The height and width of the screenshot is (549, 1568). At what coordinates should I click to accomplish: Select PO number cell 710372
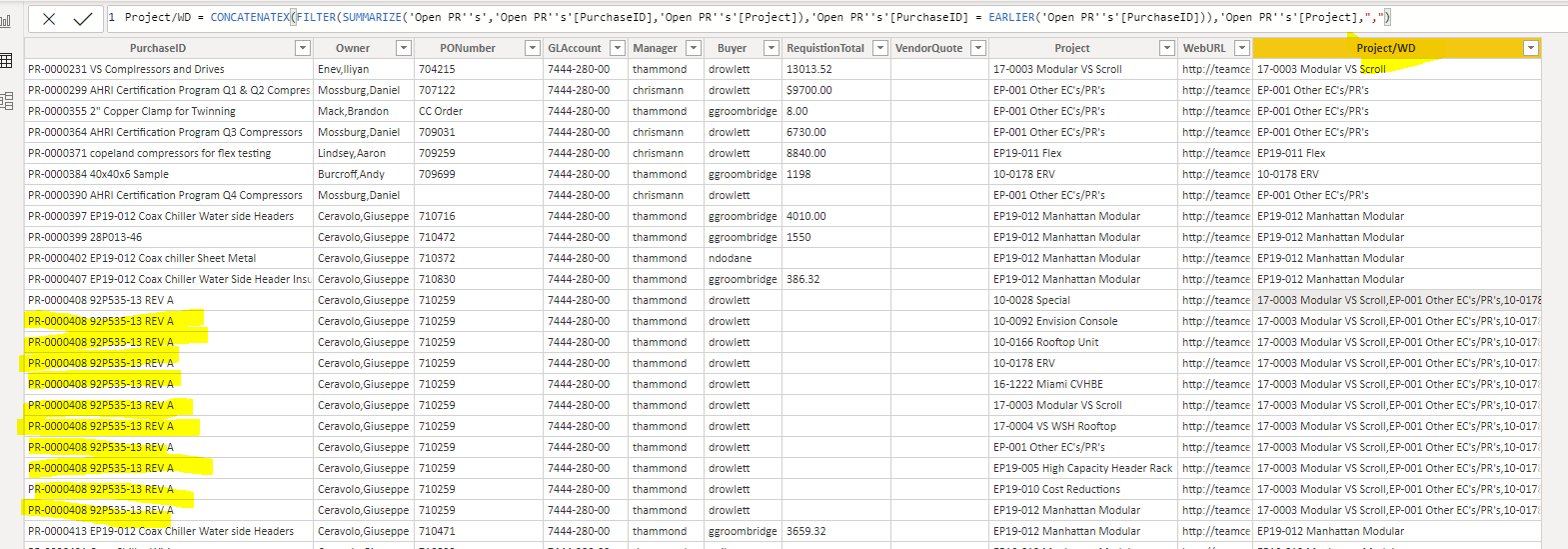point(478,258)
